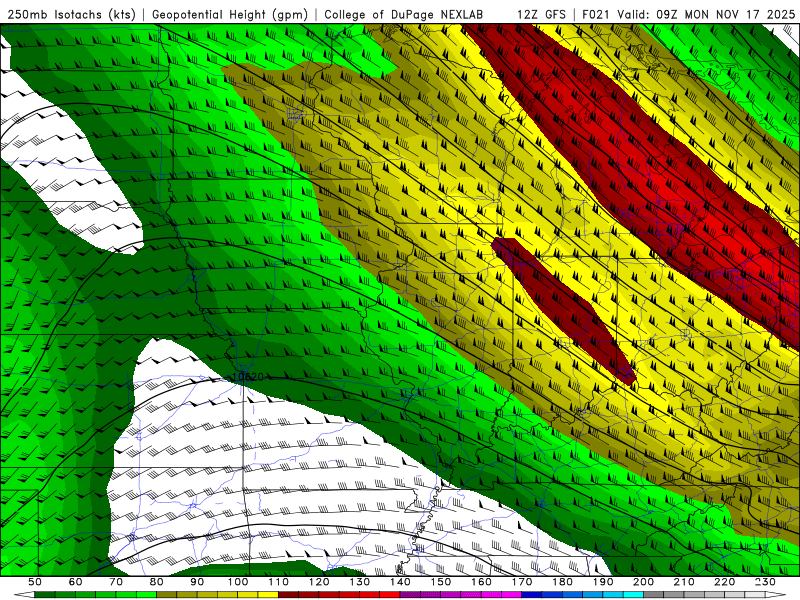Click the "F021" forecast hour text
The image size is (800, 600).
tap(597, 14)
